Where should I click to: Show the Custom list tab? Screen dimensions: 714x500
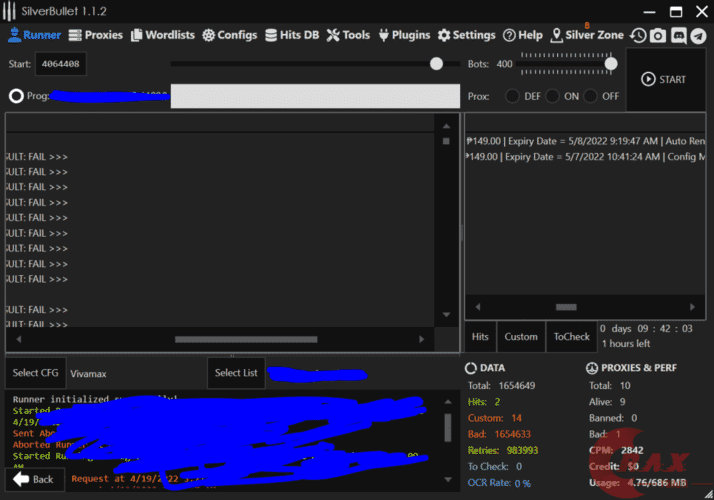(521, 337)
